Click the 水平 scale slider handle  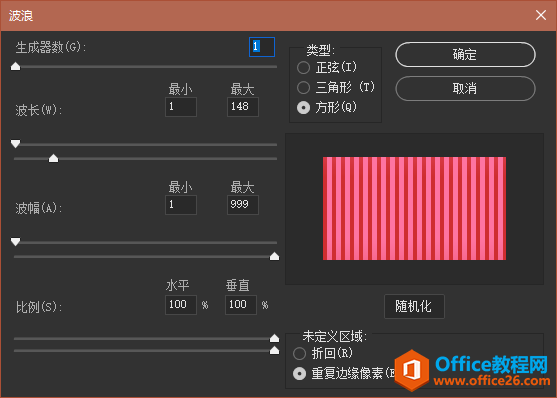pyautogui.click(x=274, y=338)
